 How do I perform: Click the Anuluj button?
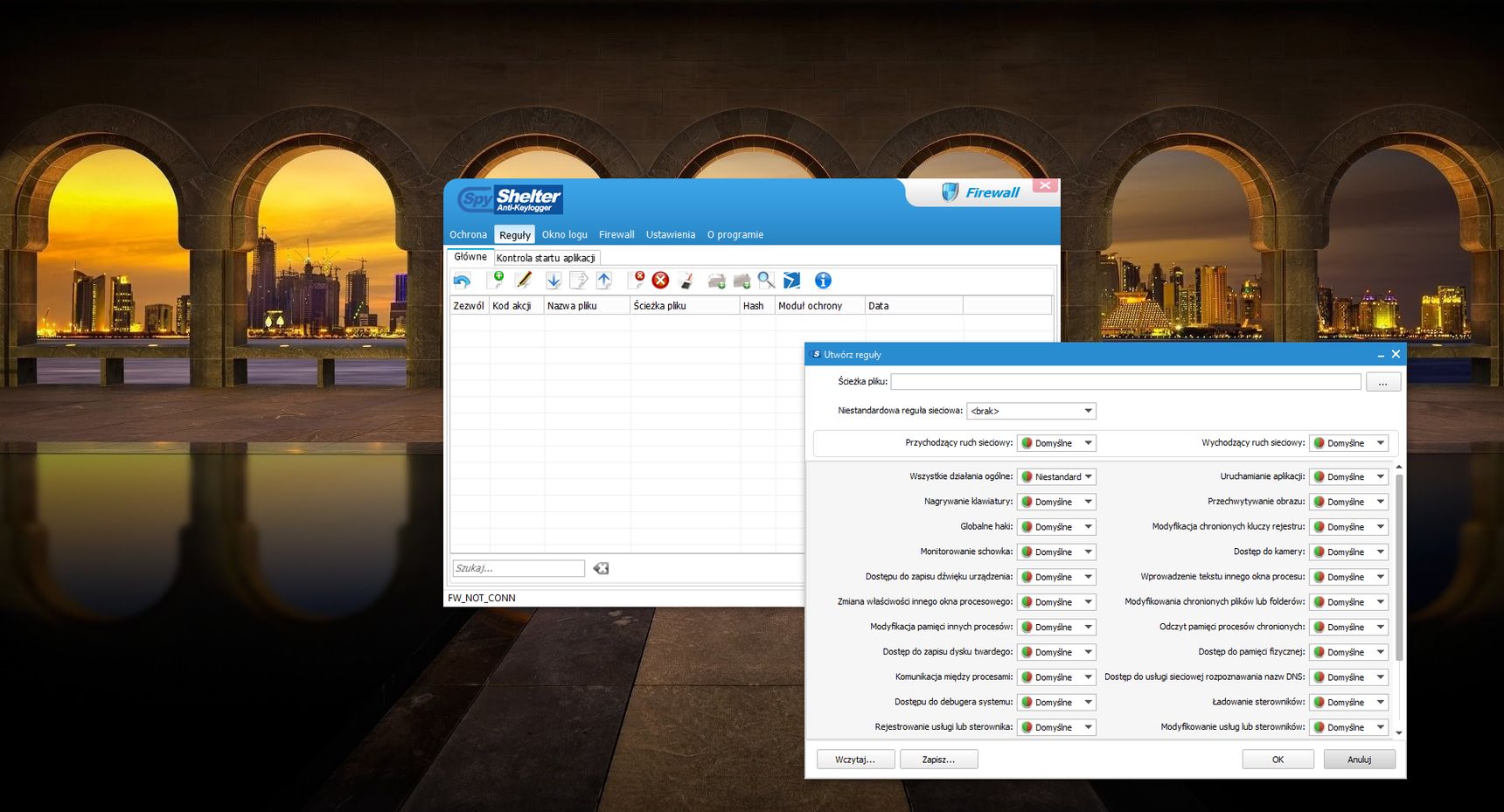(1359, 760)
